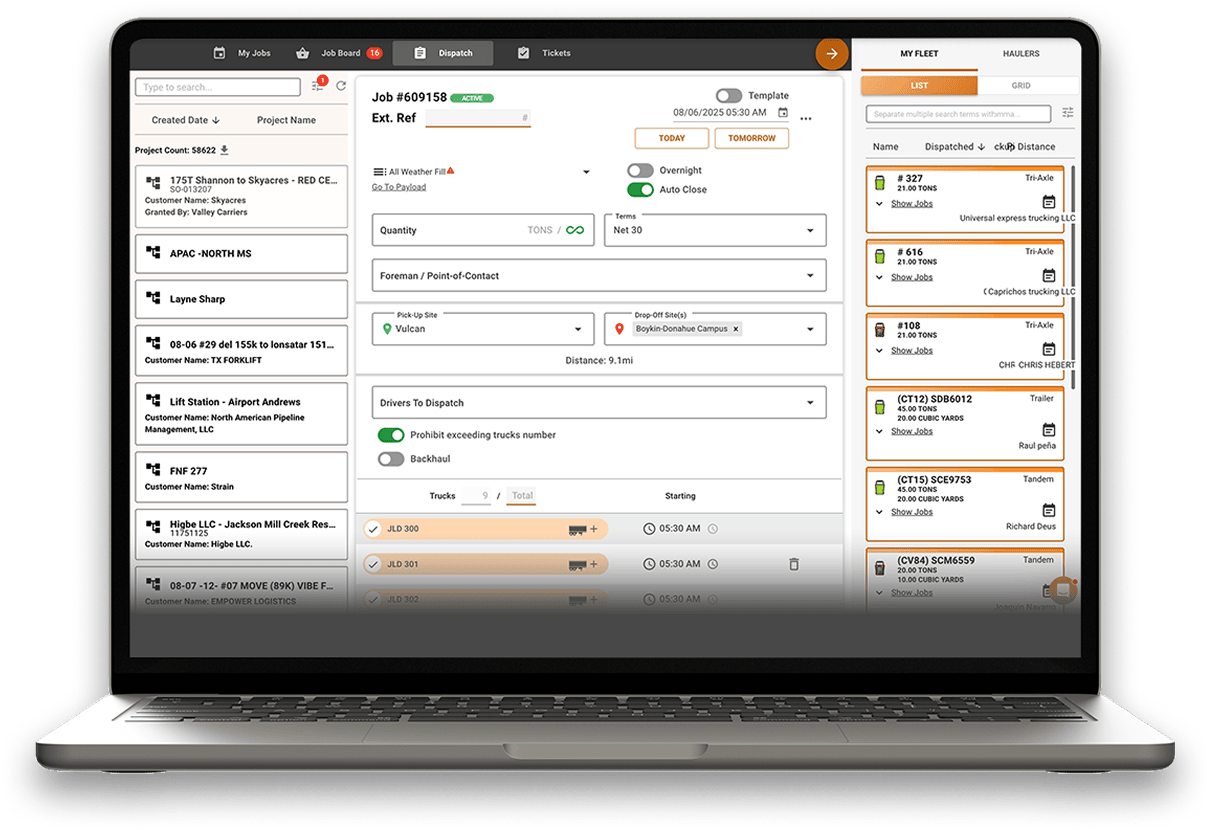Screen dimensions: 1210x830
Task: Open the My Jobs tab
Action: (242, 53)
